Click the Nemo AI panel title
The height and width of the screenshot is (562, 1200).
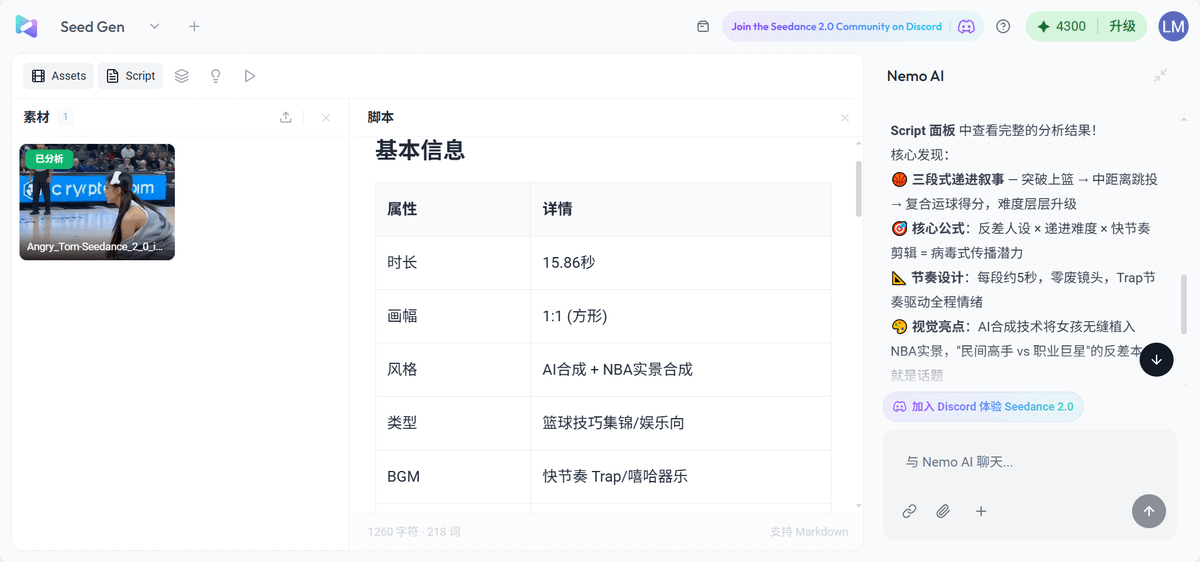point(915,76)
